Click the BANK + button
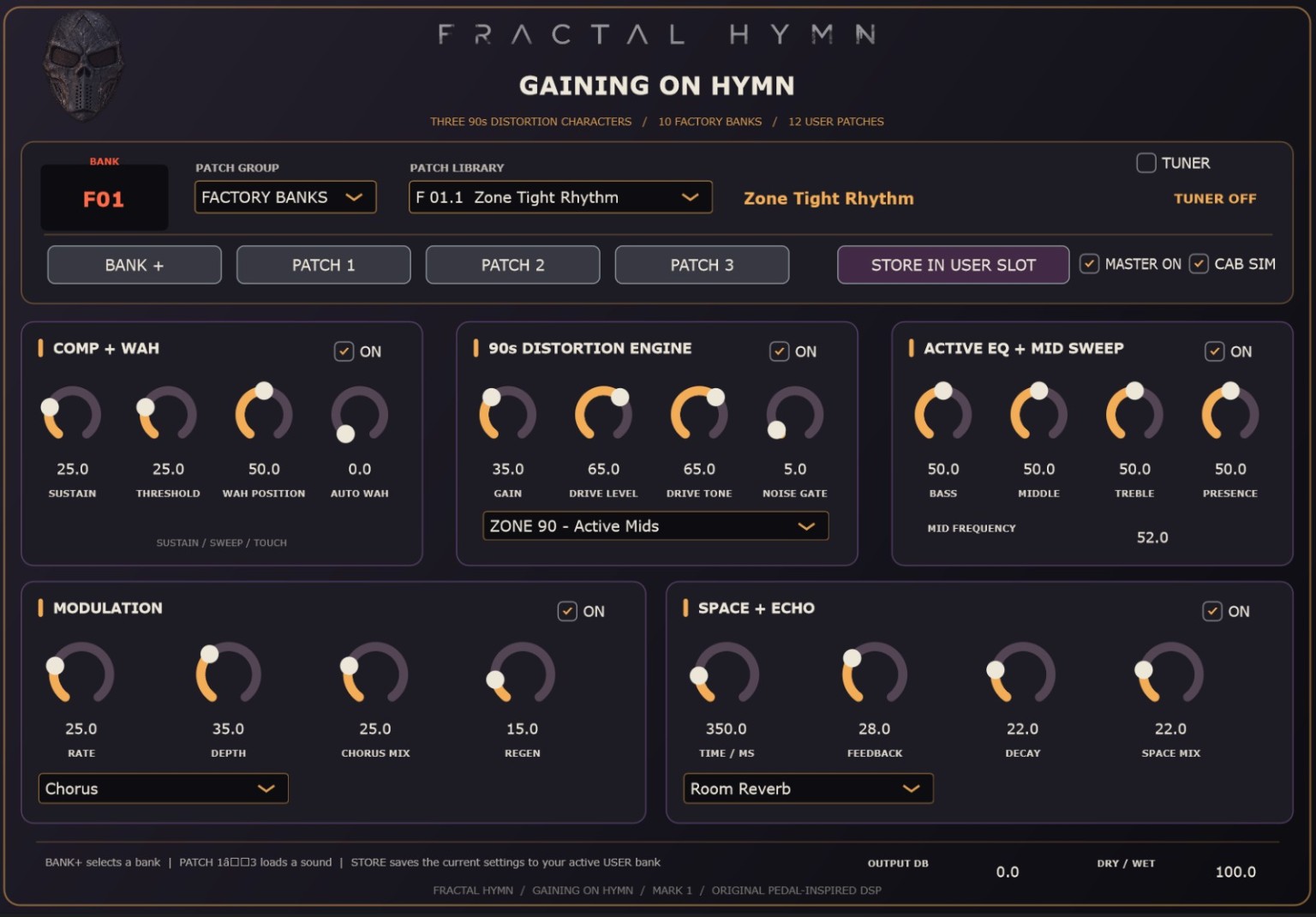Viewport: 1316px width, 917px height. point(135,265)
